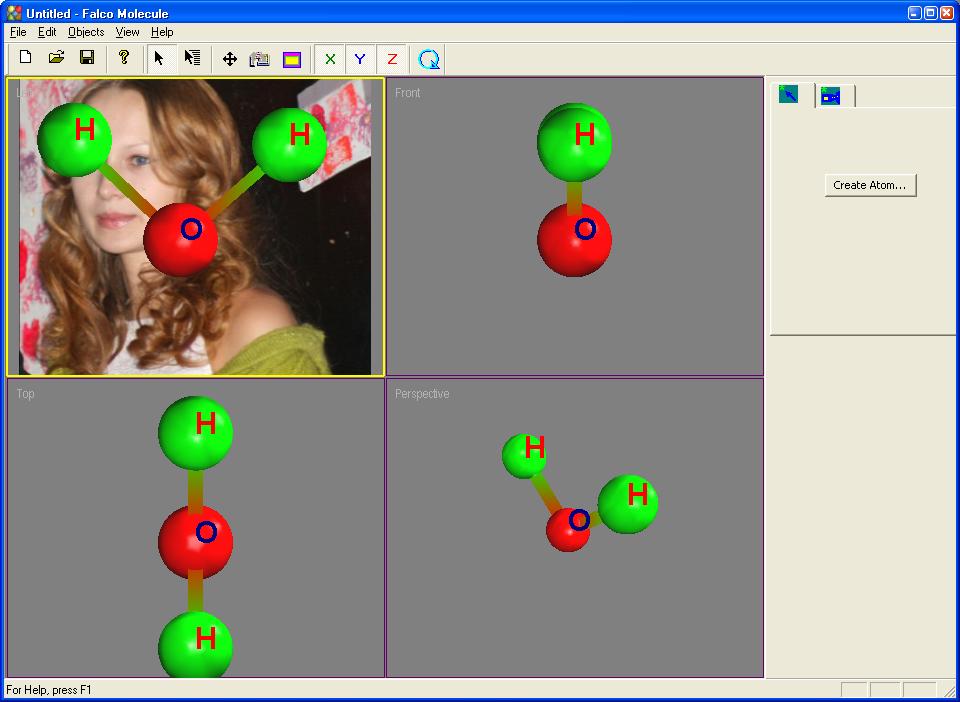Image resolution: width=960 pixels, height=702 pixels.
Task: Click inside the Perspective viewport background
Action: click(x=673, y=612)
